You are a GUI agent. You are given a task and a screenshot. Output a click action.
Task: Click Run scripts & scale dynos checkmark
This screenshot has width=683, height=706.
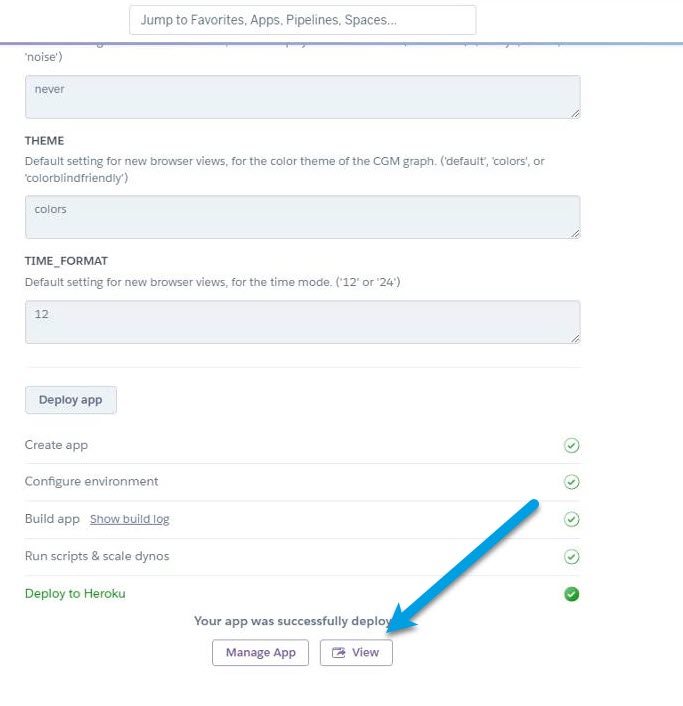click(571, 557)
